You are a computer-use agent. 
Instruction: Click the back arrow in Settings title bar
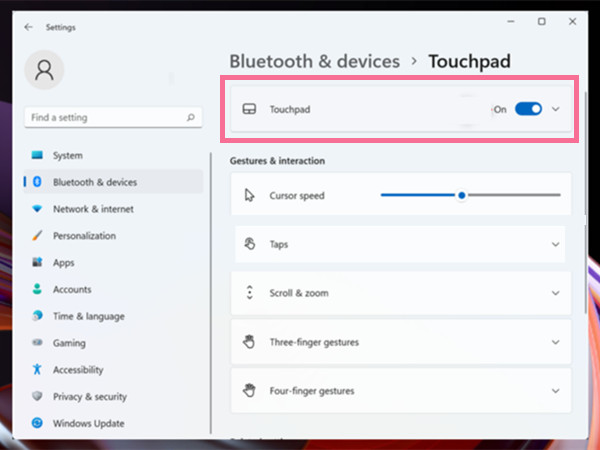pyautogui.click(x=27, y=27)
